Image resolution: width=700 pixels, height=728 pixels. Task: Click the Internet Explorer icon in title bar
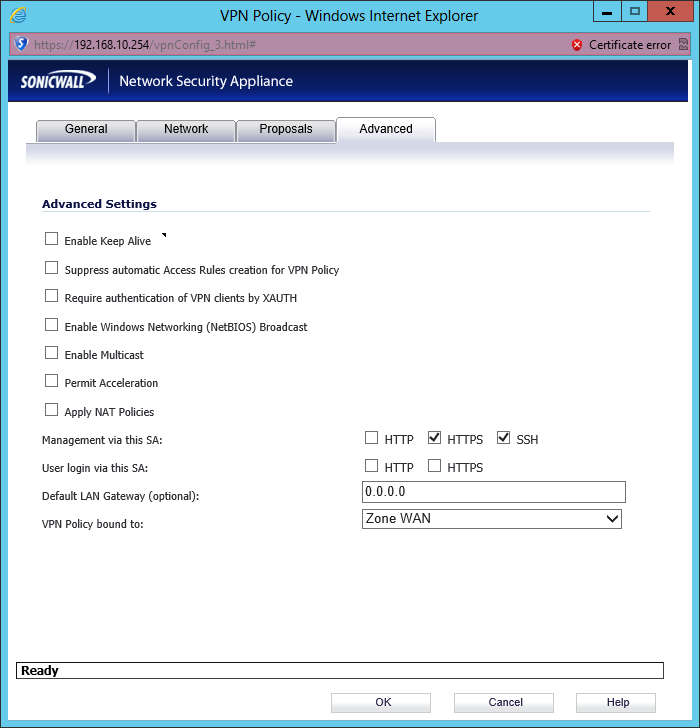pyautogui.click(x=17, y=15)
